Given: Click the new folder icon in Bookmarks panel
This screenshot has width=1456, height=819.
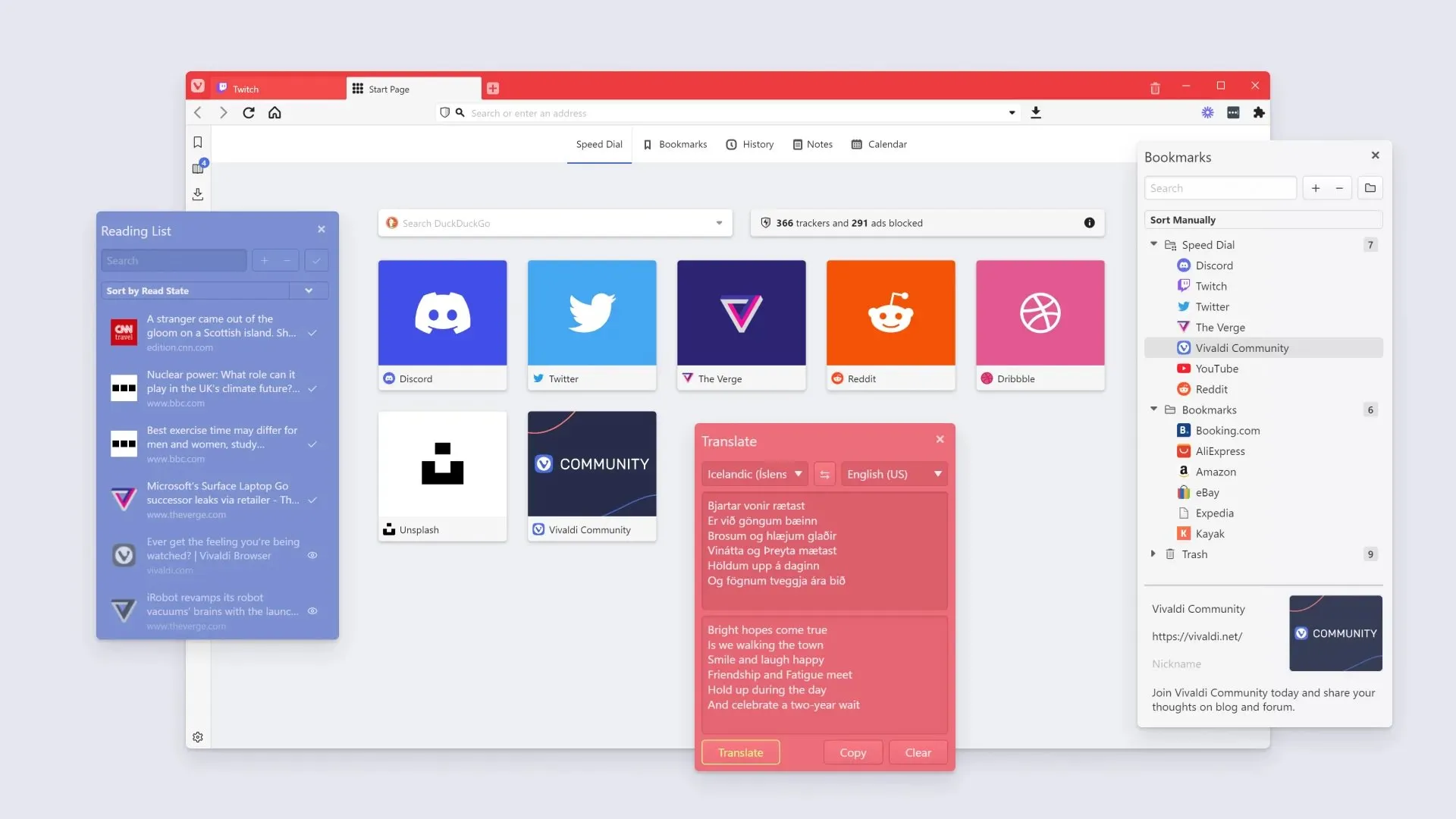Looking at the screenshot, I should (x=1370, y=188).
